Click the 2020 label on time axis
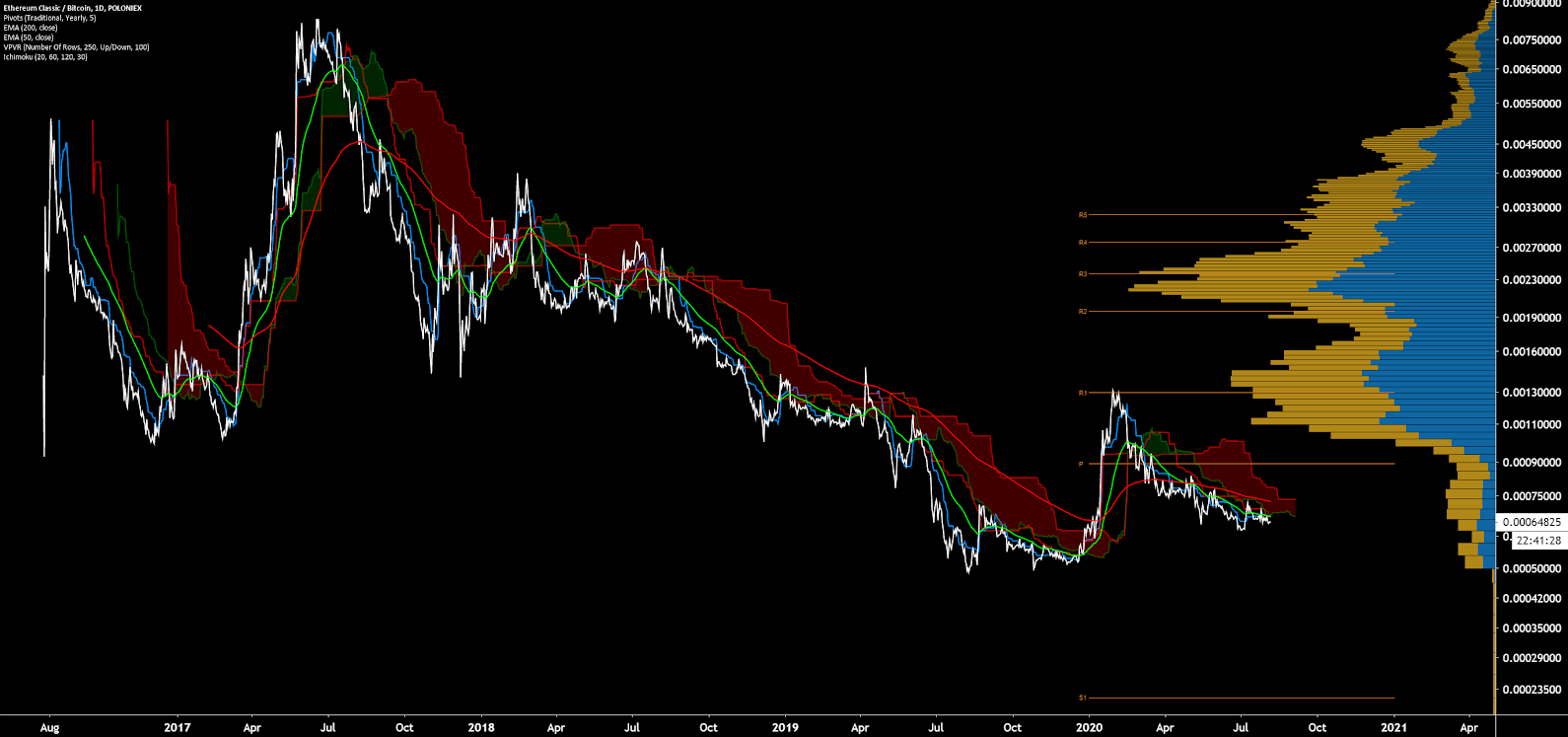1568x737 pixels. click(1089, 728)
